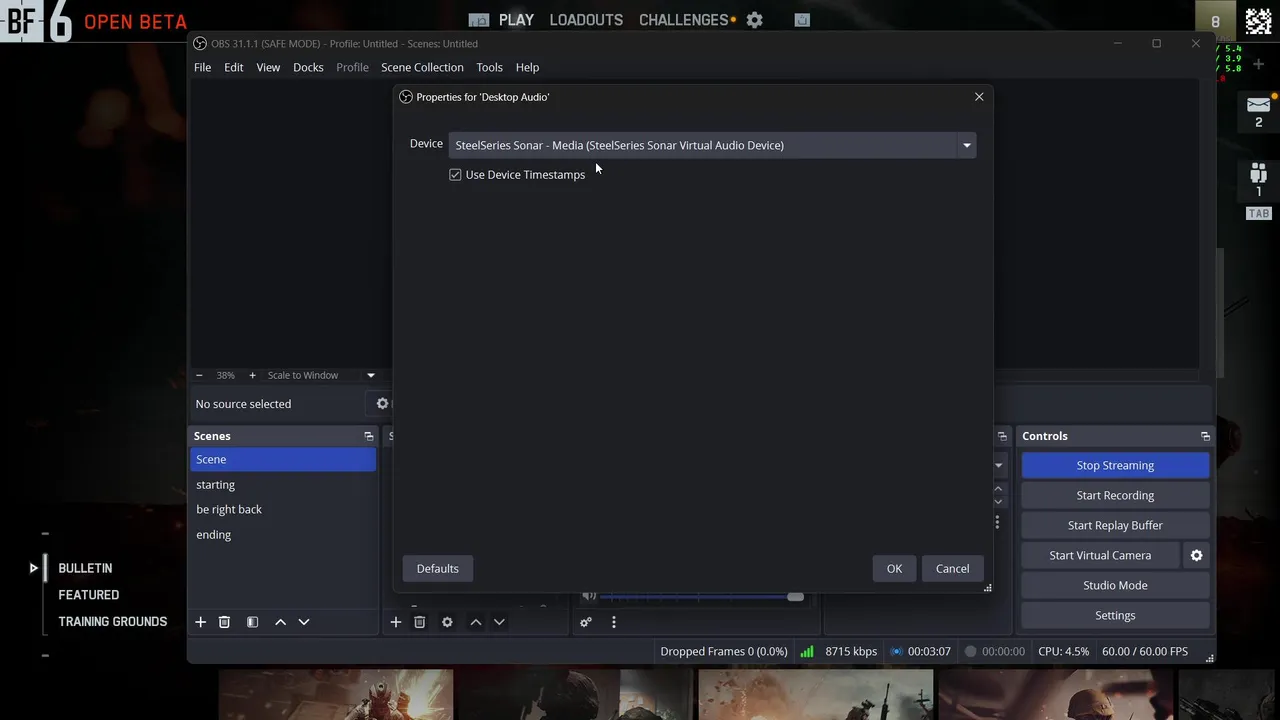Viewport: 1280px width, 720px height.
Task: Open the Battlefield squad members icon
Action: click(x=1258, y=172)
